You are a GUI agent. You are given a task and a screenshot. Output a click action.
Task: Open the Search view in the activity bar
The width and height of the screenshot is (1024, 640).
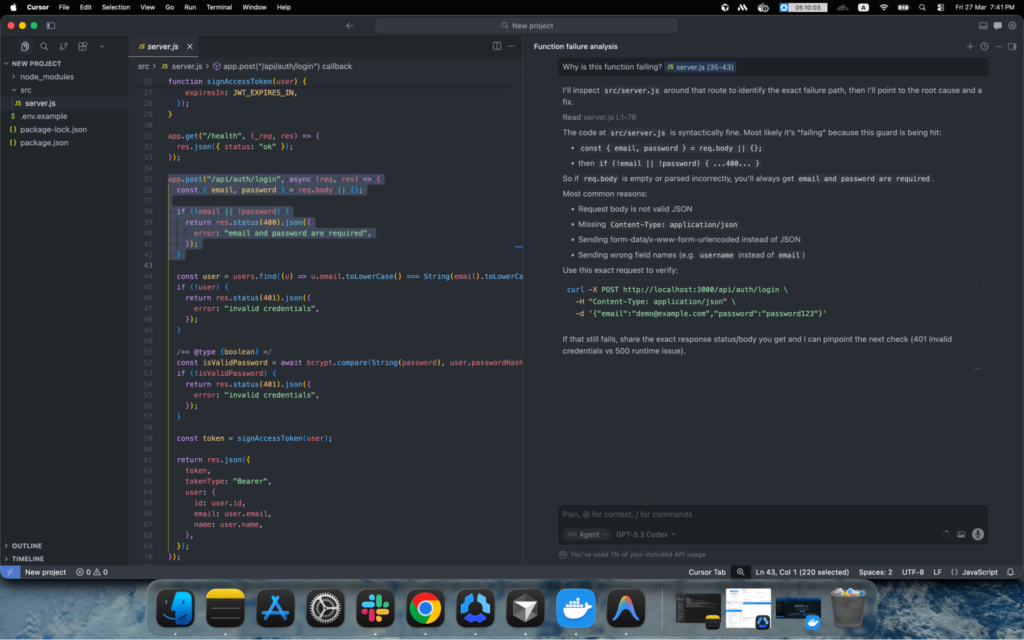point(43,46)
